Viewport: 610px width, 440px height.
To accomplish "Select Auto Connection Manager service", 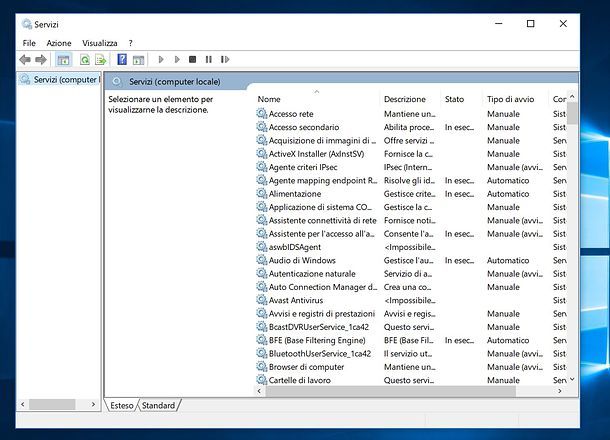I will (x=323, y=287).
